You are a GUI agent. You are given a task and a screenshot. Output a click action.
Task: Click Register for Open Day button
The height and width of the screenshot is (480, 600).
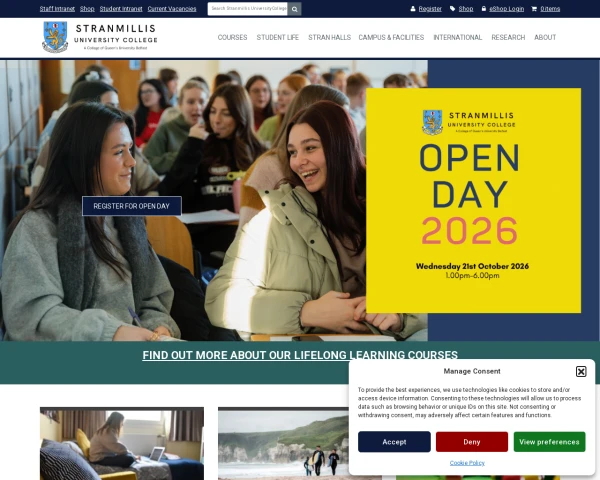point(132,206)
